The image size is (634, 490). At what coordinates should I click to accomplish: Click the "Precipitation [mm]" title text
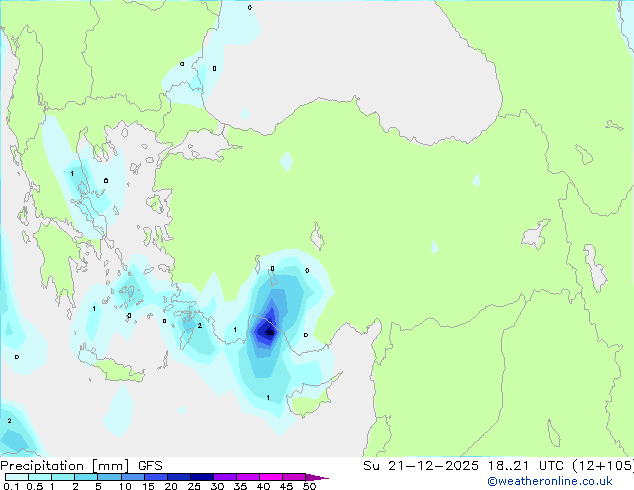pyautogui.click(x=65, y=466)
